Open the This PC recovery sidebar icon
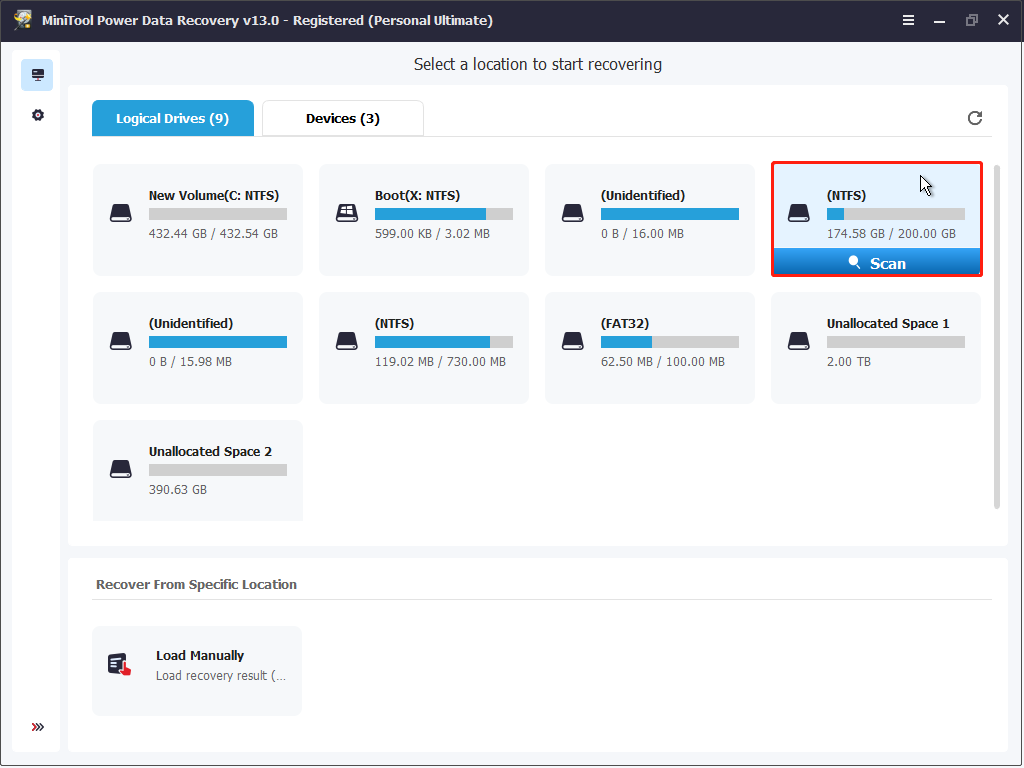1024x768 pixels. pyautogui.click(x=37, y=75)
